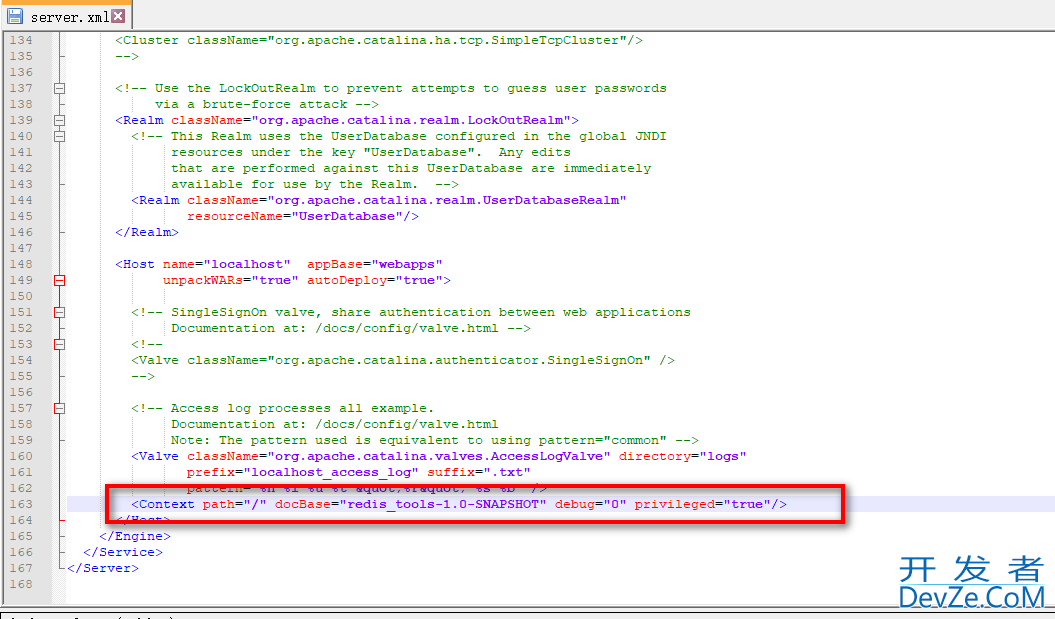The width and height of the screenshot is (1055, 619).
Task: Click line number 148 in the margin
Action: click(x=21, y=264)
